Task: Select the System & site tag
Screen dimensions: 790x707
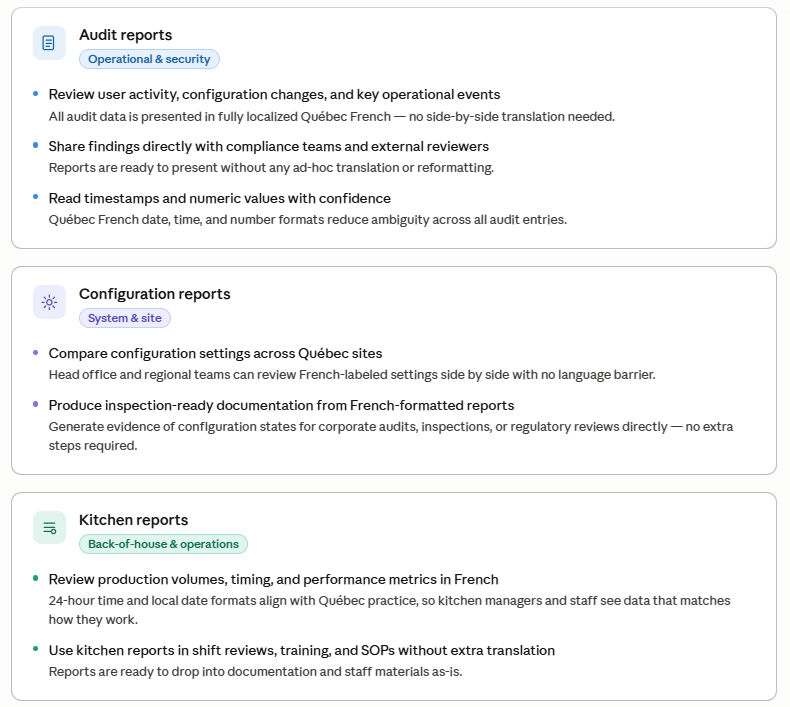Action: 124,318
